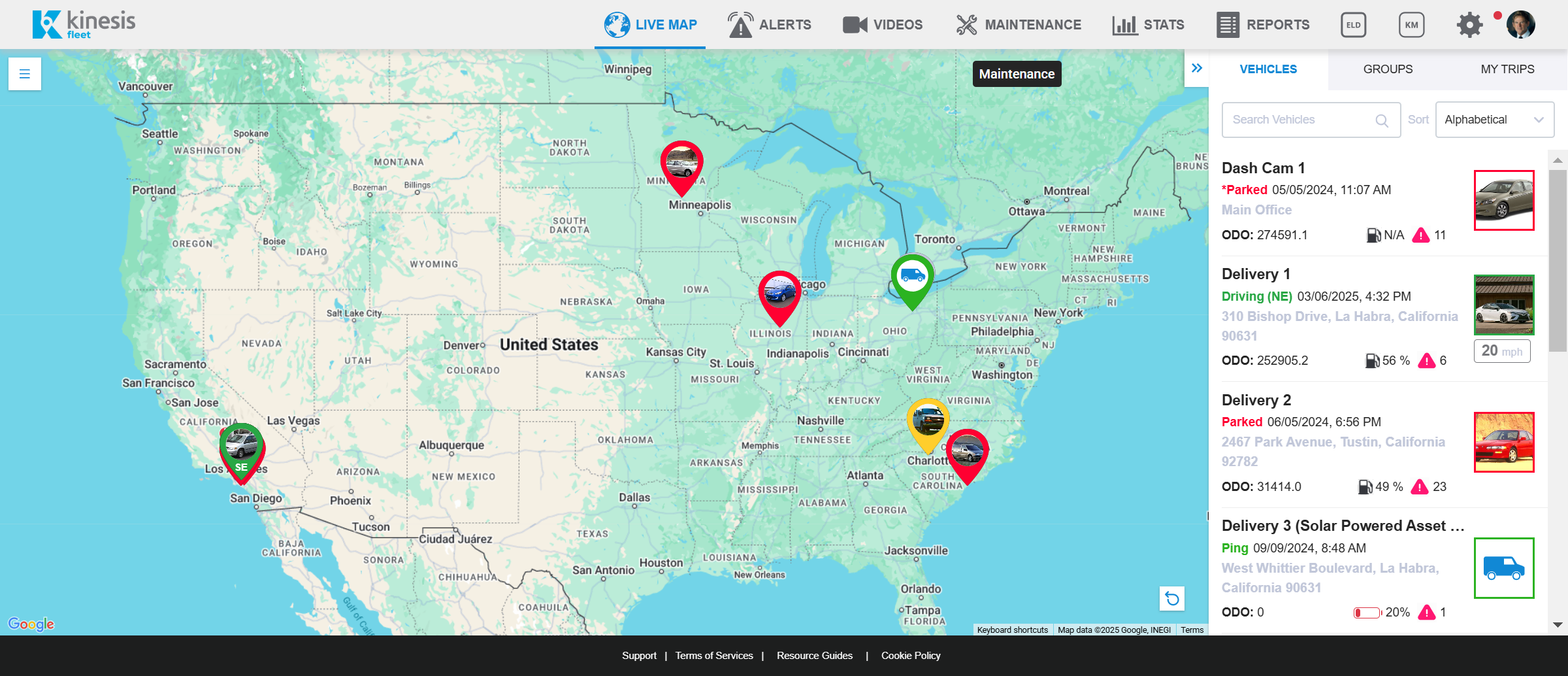This screenshot has width=1568, height=676.
Task: Open the Dash Cam 1 vehicle thumbnail
Action: point(1504,200)
